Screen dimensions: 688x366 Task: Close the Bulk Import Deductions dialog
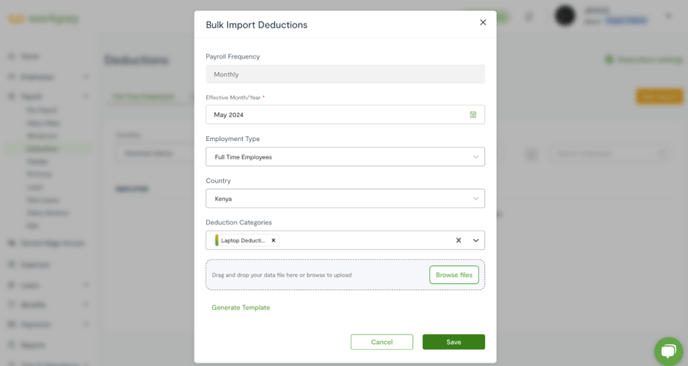[483, 22]
